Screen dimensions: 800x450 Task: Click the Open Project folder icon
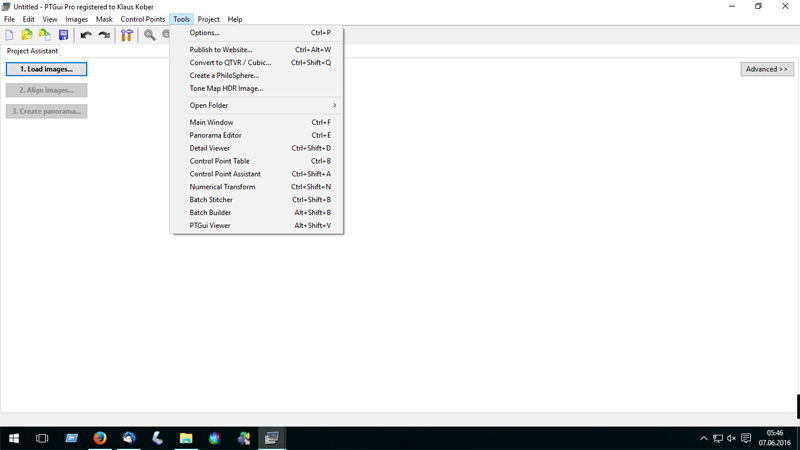click(x=27, y=35)
